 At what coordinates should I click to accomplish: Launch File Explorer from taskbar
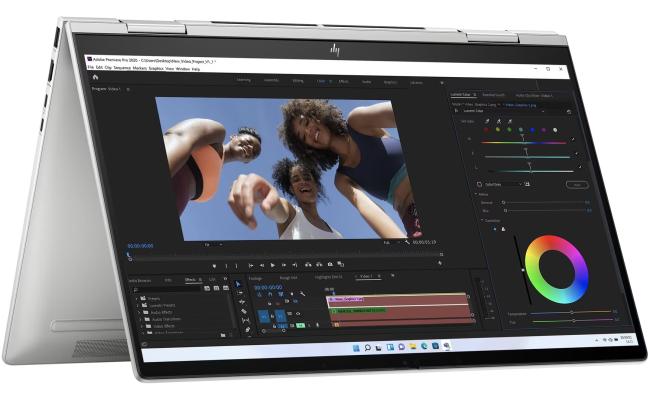(x=413, y=346)
